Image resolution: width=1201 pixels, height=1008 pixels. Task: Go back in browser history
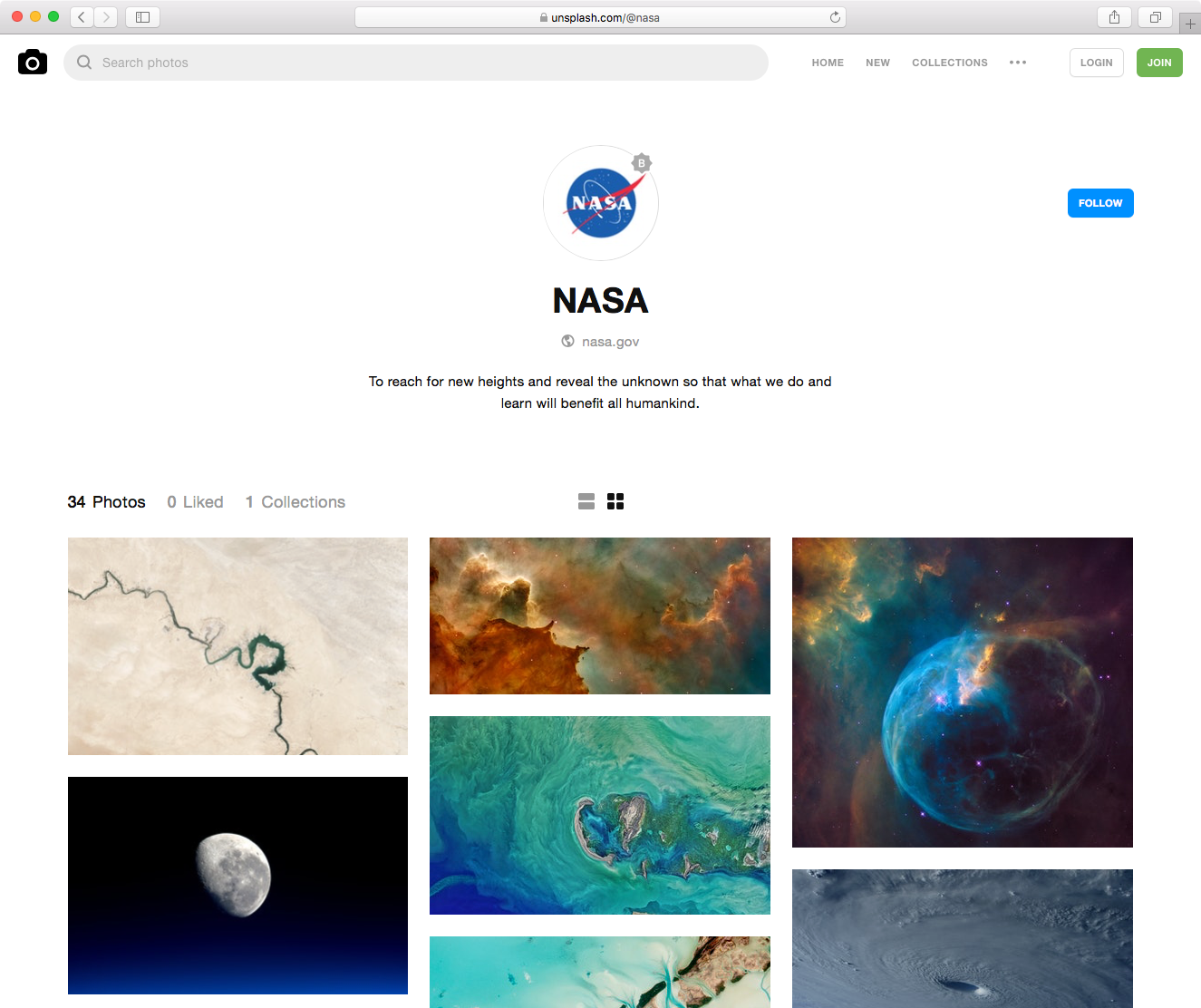(82, 17)
